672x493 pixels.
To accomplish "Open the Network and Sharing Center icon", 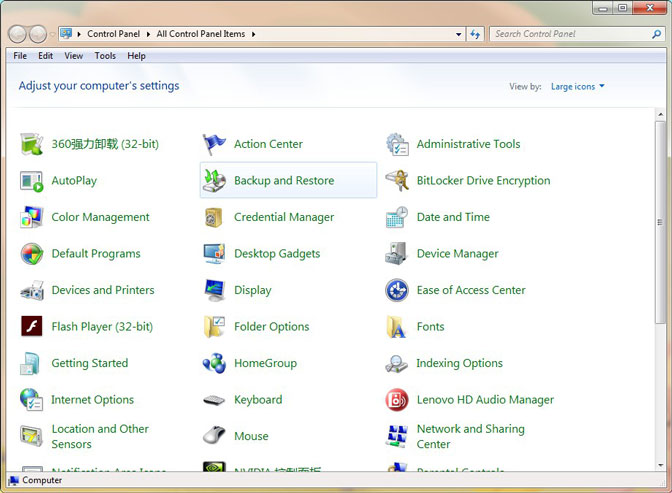I will point(397,436).
